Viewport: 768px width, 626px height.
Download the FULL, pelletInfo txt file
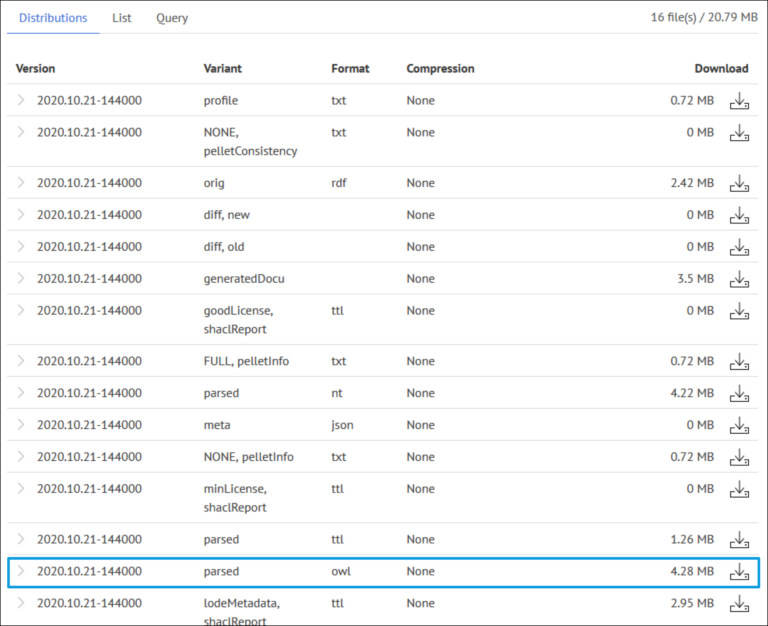tap(739, 361)
